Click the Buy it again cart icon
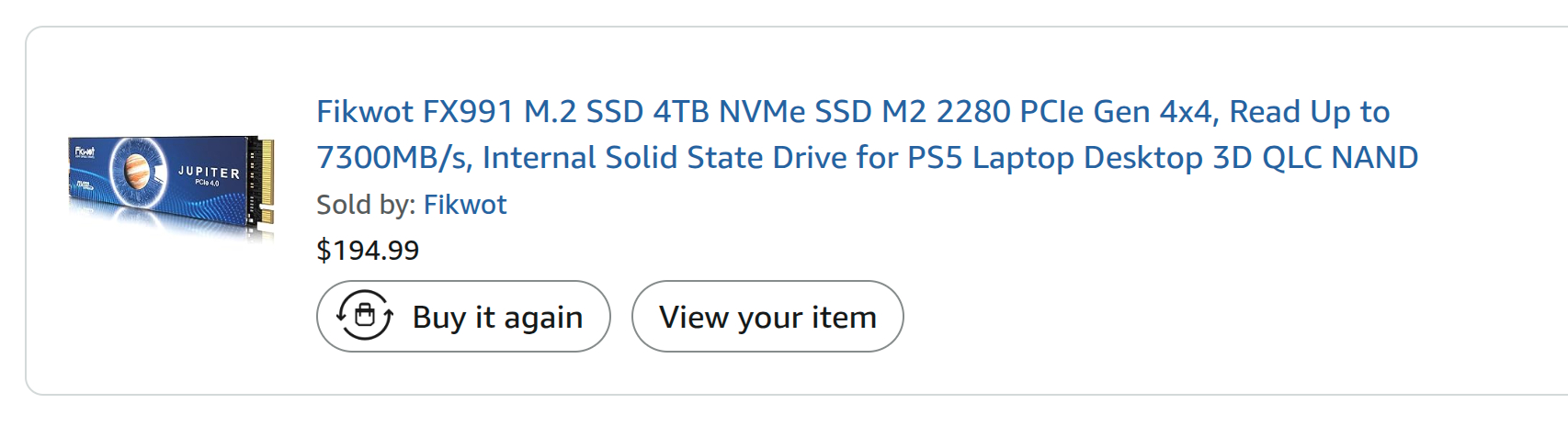Screen dimensions: 1568x437 click(364, 316)
